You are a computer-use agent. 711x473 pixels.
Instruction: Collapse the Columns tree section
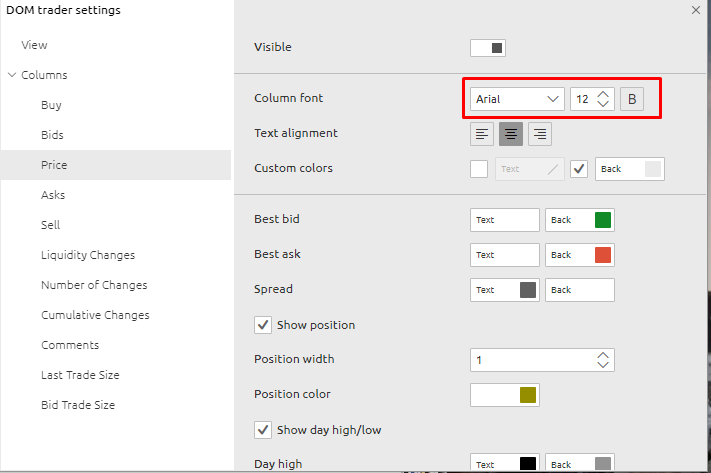coord(11,75)
